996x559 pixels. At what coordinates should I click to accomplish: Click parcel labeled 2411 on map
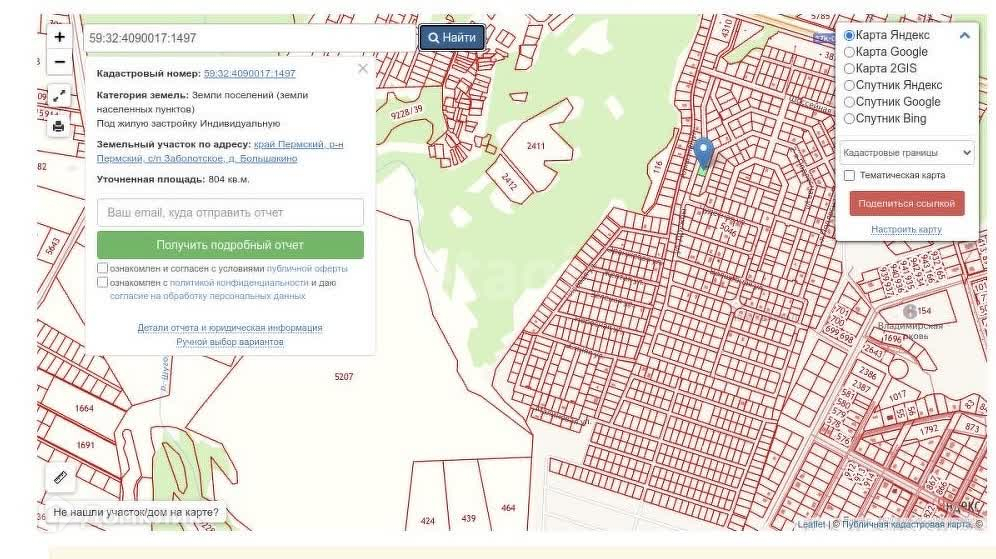536,146
